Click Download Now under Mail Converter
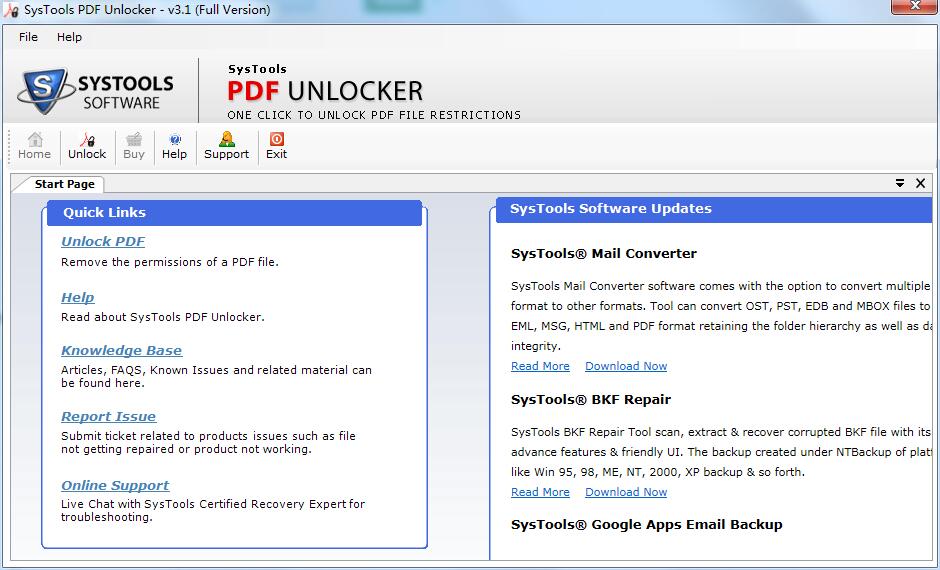Viewport: 940px width, 570px height. click(626, 366)
